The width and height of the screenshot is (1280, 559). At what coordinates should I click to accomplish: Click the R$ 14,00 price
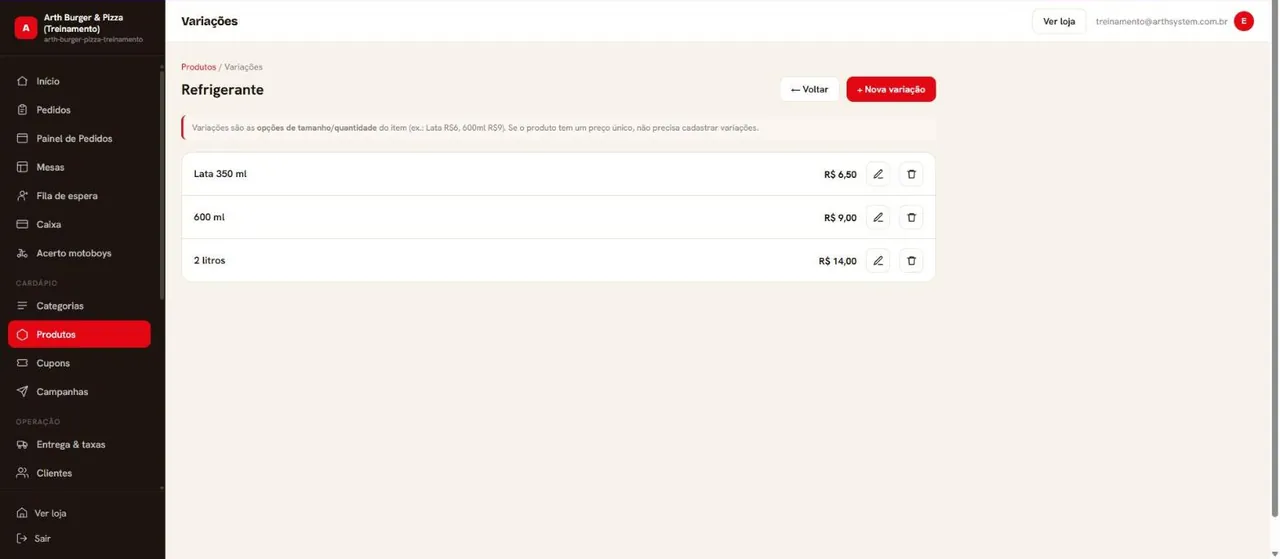[x=837, y=261]
